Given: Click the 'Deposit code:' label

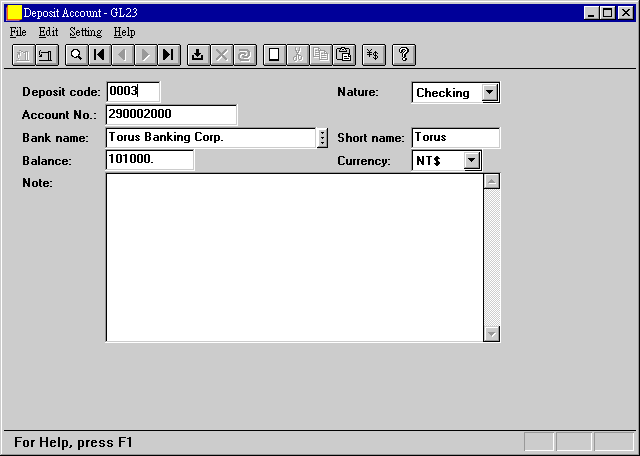Looking at the screenshot, I should pyautogui.click(x=61, y=92).
